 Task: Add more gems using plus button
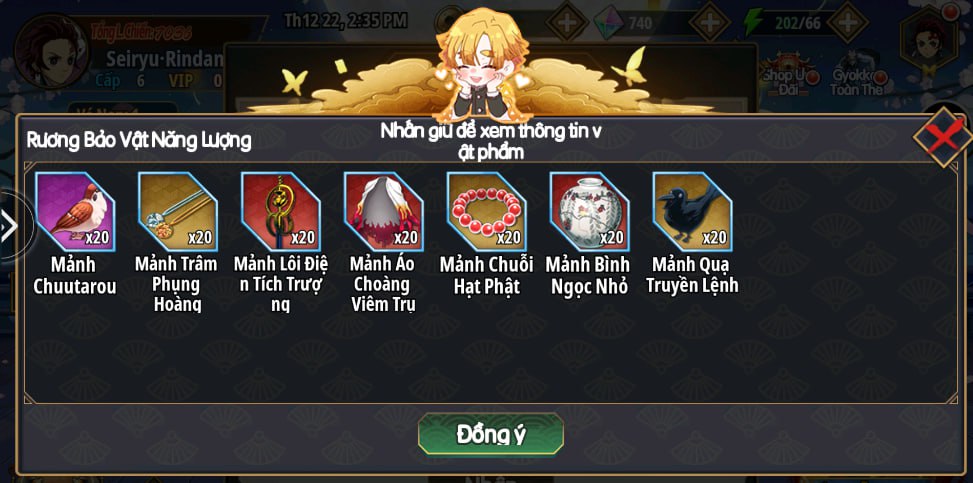tap(709, 23)
